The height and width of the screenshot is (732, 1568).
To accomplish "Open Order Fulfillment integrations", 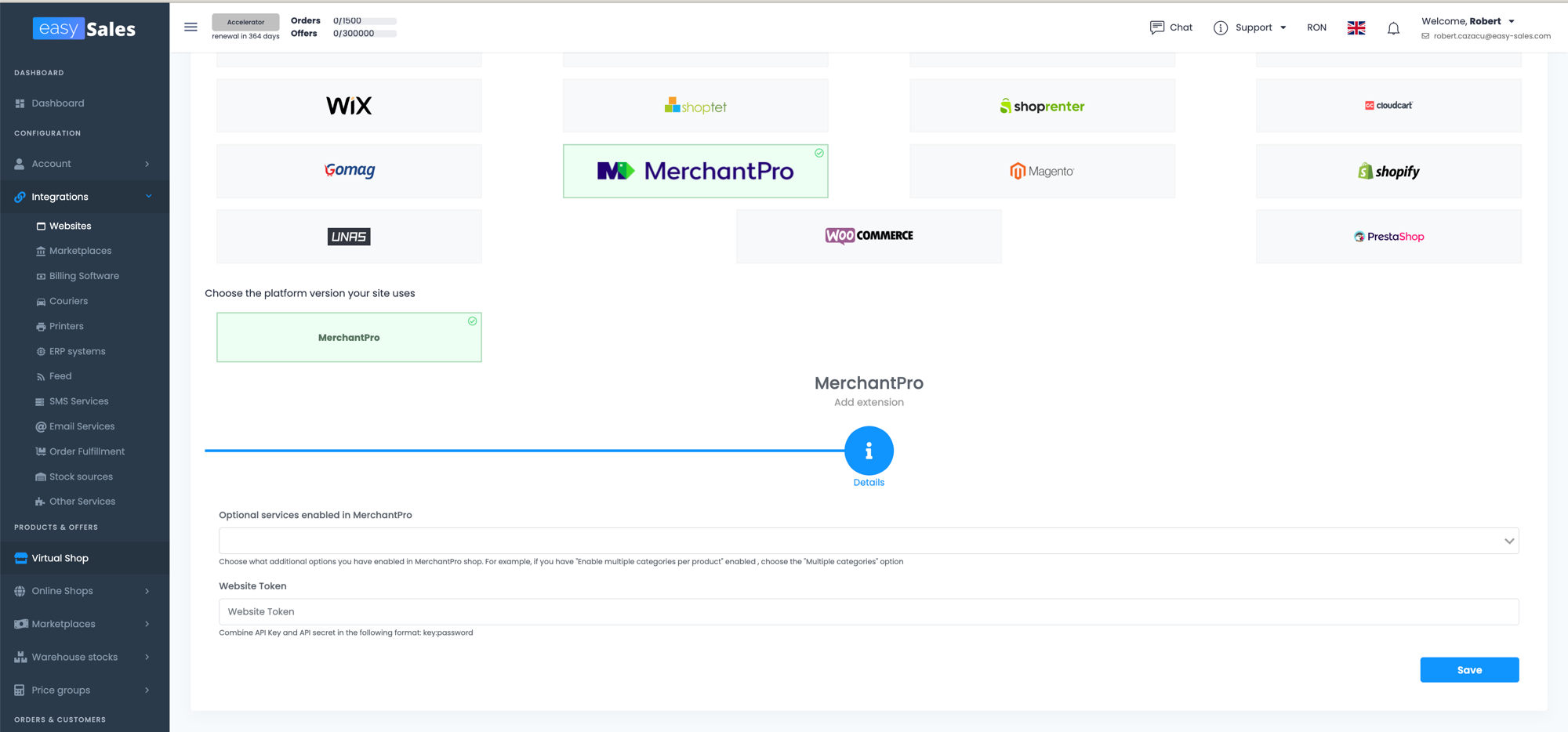I will pos(86,451).
